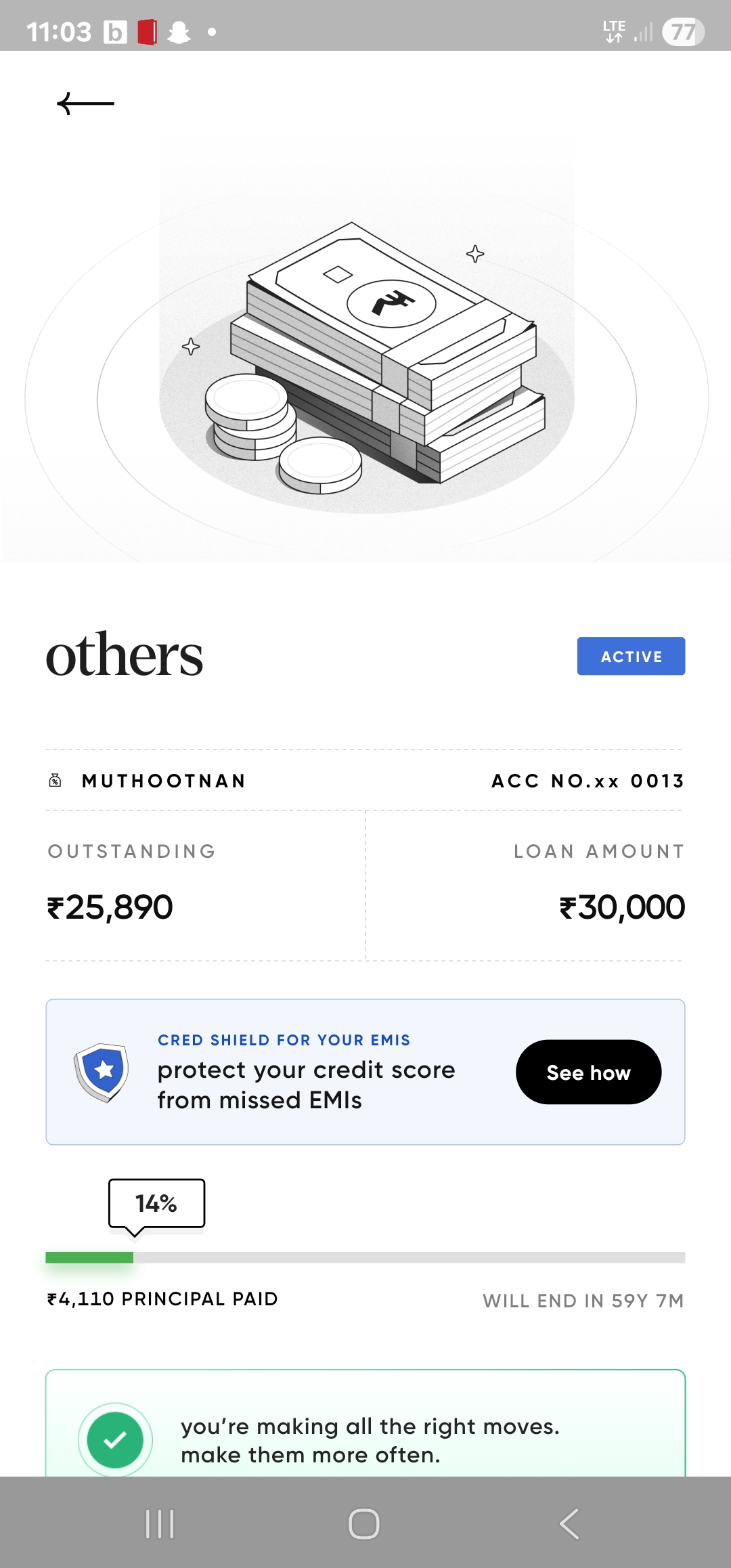Viewport: 731px width, 1568px height.
Task: Tap the loan amount ₹30,000
Action: [x=622, y=907]
